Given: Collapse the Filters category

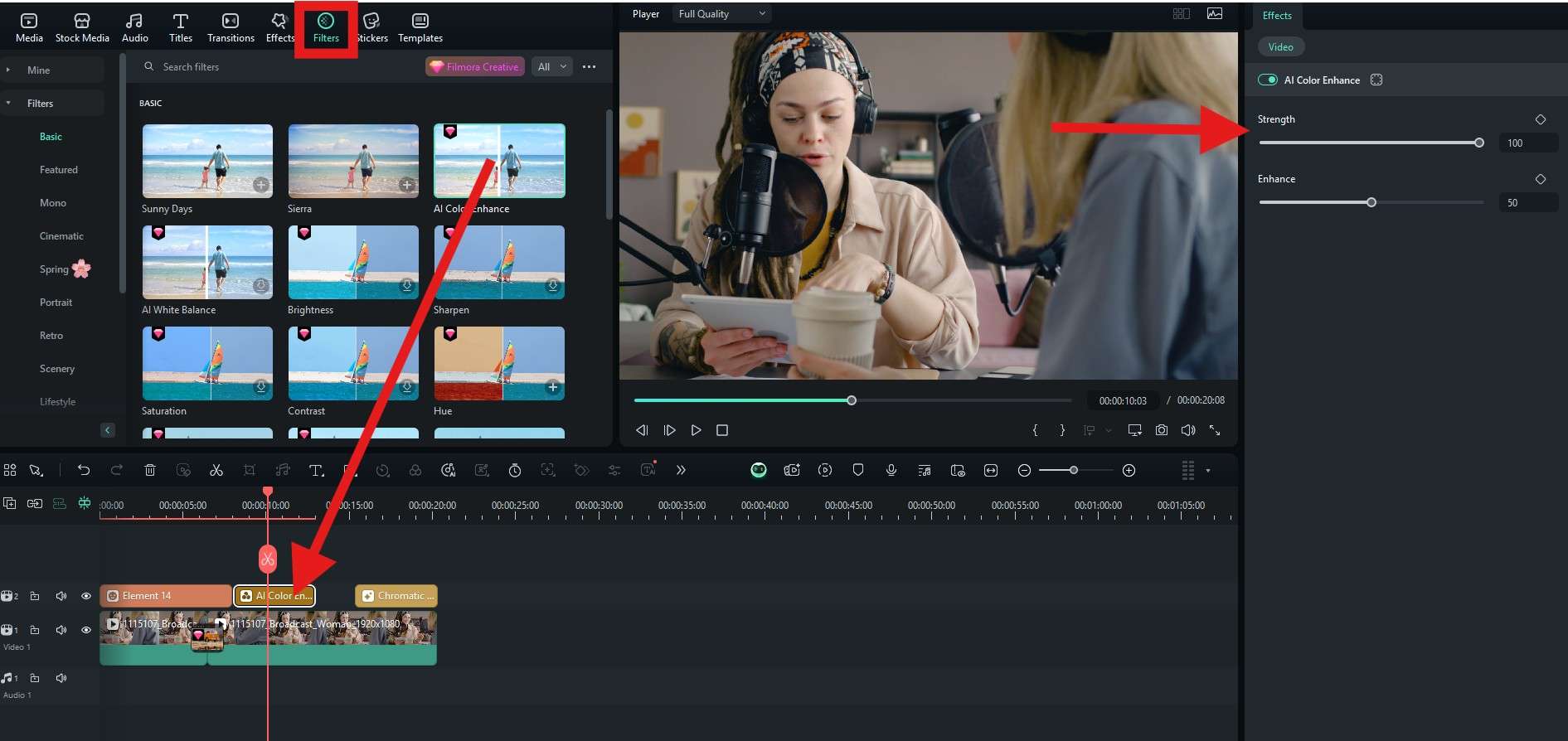Looking at the screenshot, I should coord(8,103).
